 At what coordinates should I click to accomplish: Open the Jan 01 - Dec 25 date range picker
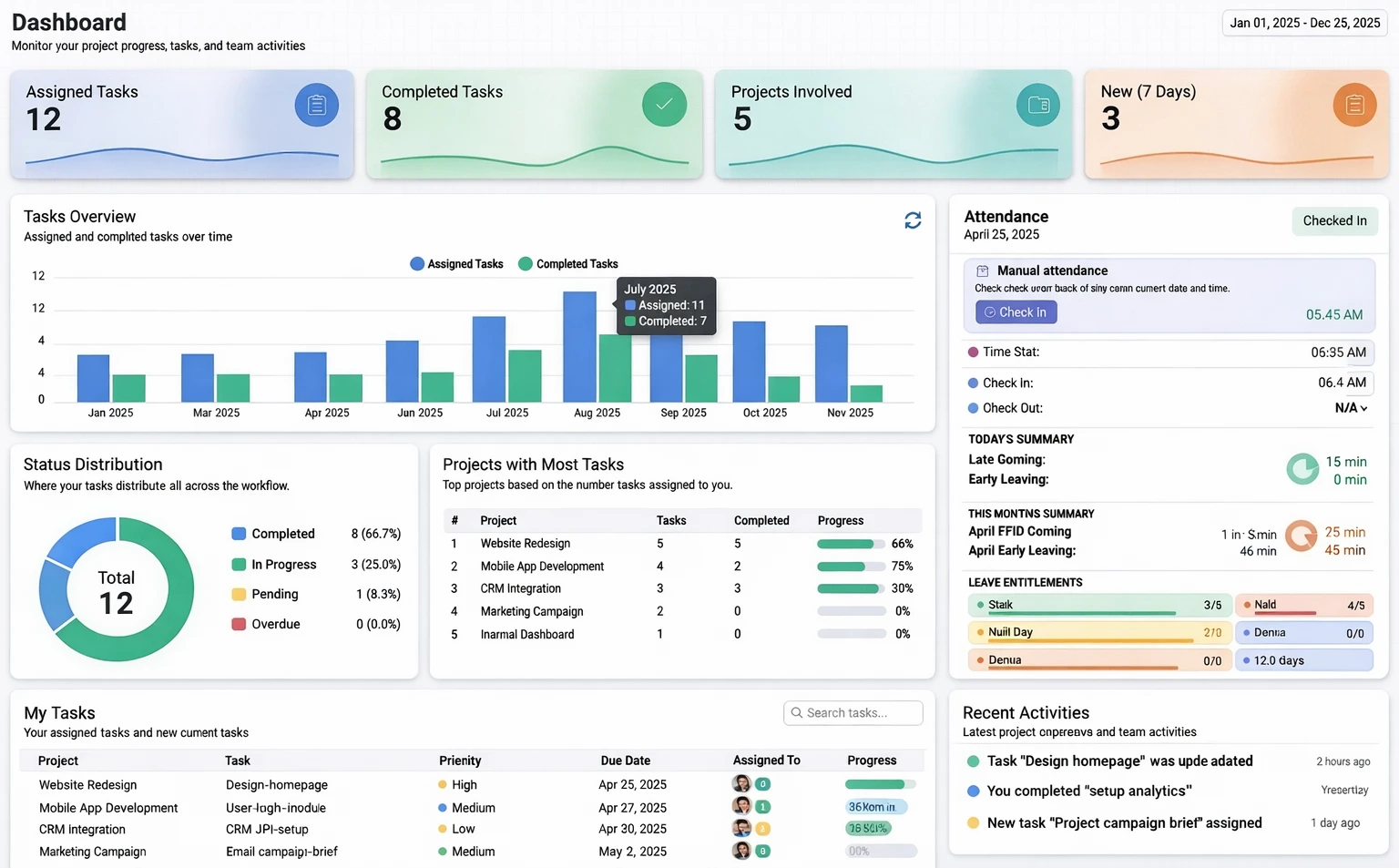(x=1303, y=22)
